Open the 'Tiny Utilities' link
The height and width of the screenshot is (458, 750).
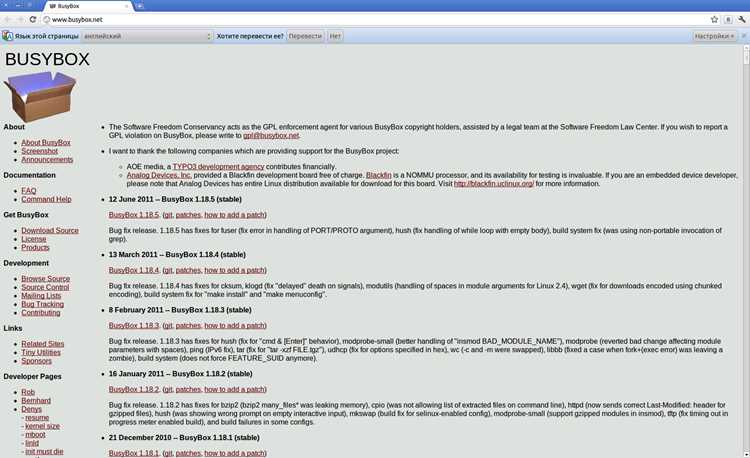(41, 352)
